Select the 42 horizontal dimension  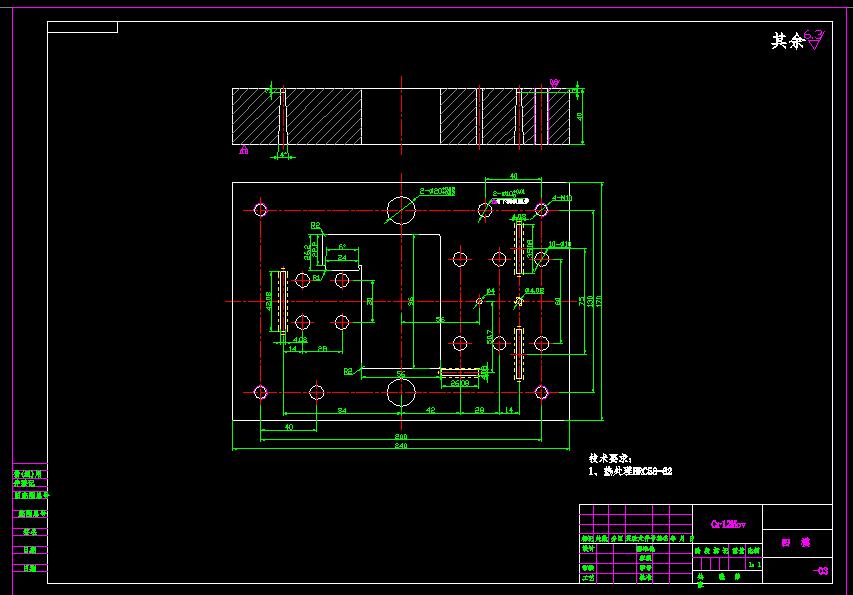coord(430,410)
